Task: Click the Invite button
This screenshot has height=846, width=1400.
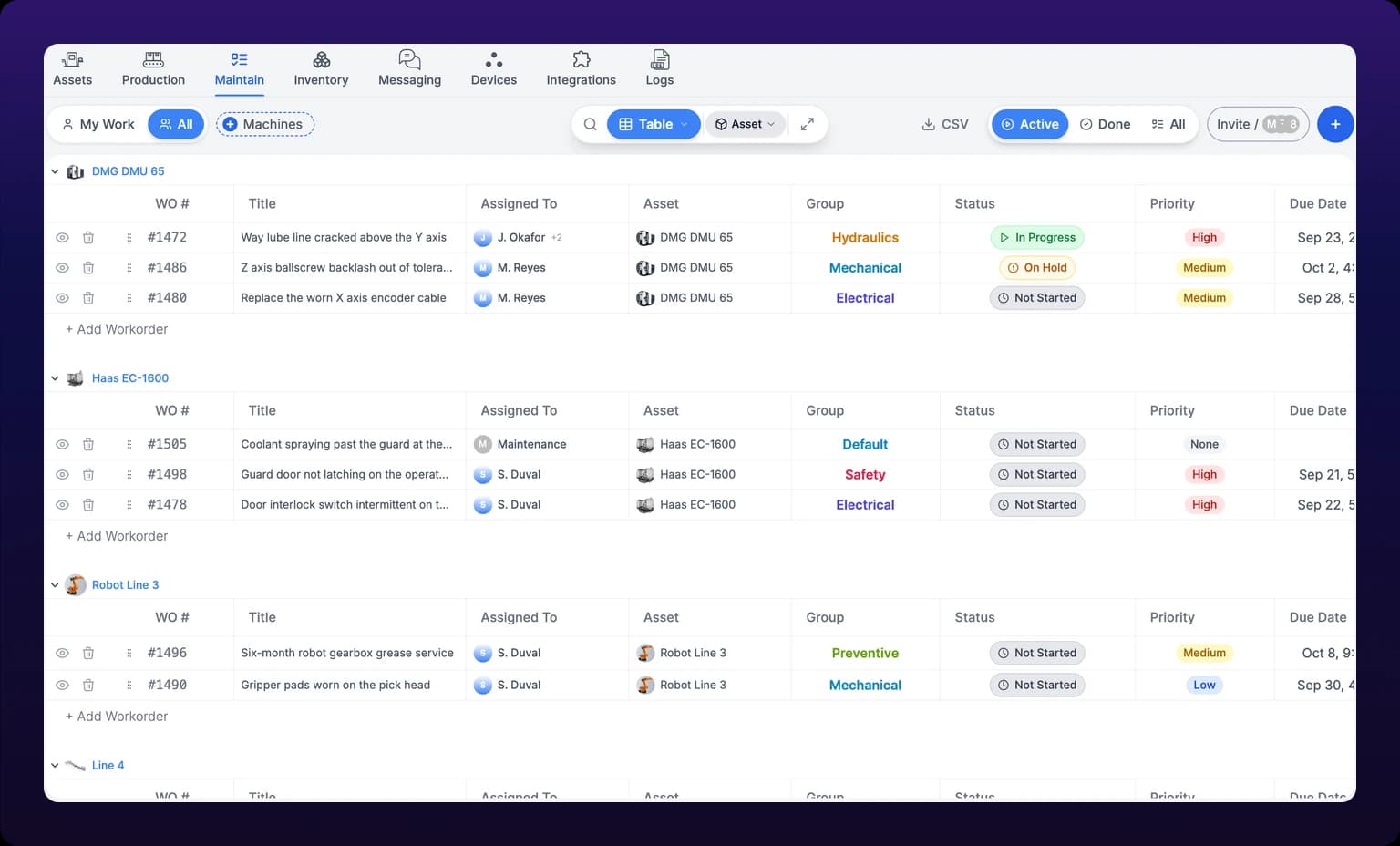Action: (x=1258, y=124)
